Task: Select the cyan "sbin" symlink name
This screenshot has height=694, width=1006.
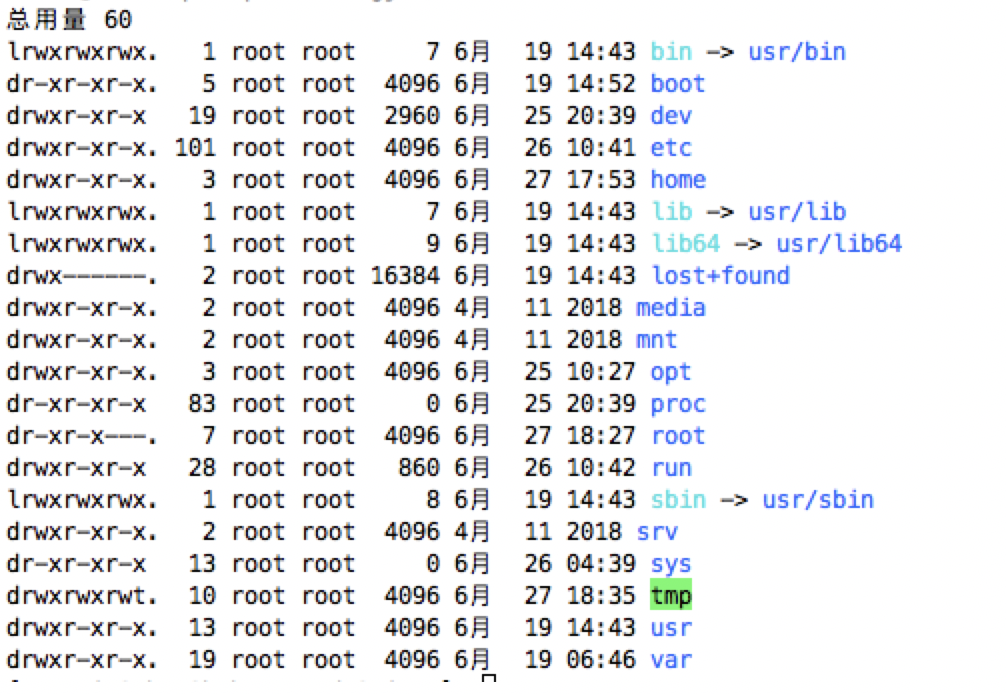Action: pos(678,500)
